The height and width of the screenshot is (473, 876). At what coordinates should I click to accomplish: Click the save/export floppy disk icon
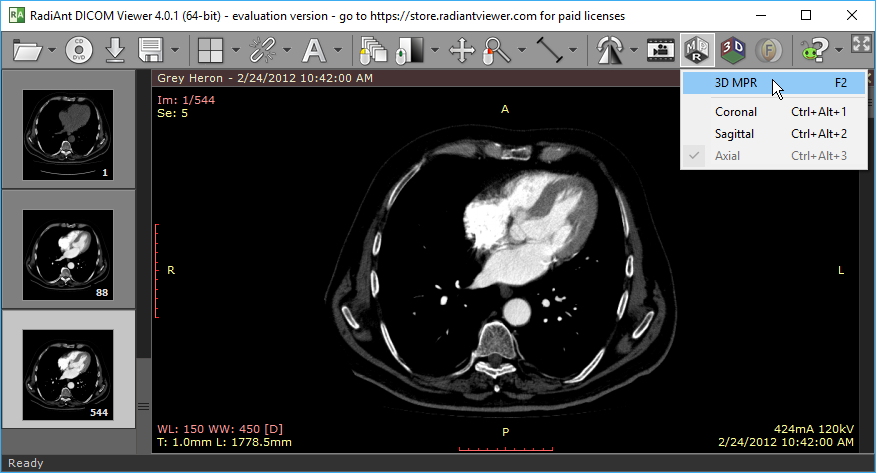[151, 49]
